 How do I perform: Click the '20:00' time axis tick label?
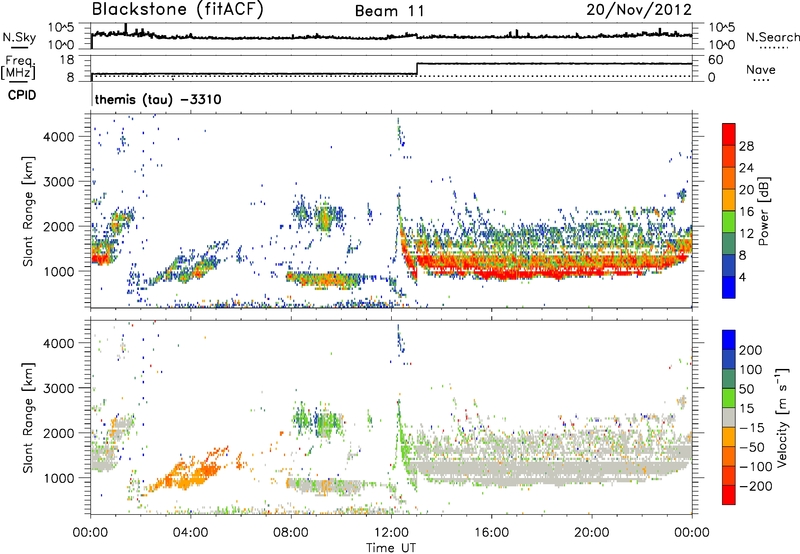point(591,533)
